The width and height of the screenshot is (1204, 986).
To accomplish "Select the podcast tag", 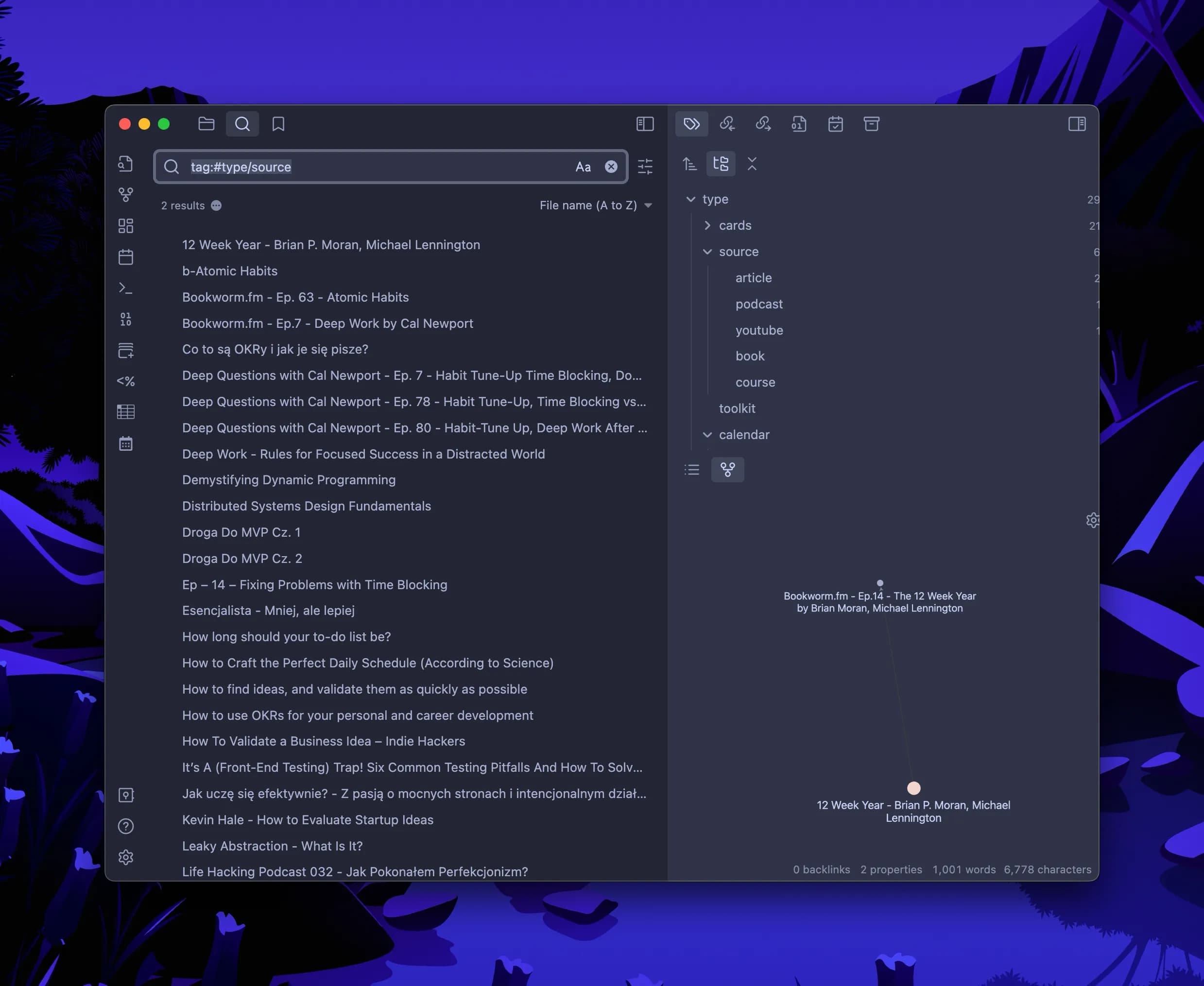I will [x=758, y=304].
